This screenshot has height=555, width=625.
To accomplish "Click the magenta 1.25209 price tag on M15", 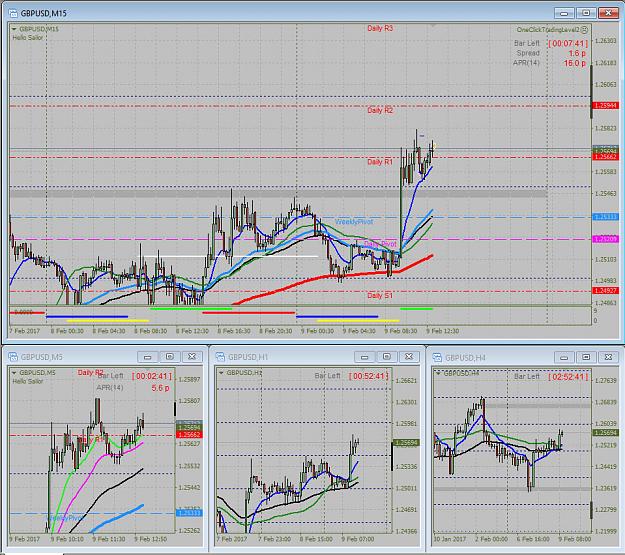I will point(605,239).
